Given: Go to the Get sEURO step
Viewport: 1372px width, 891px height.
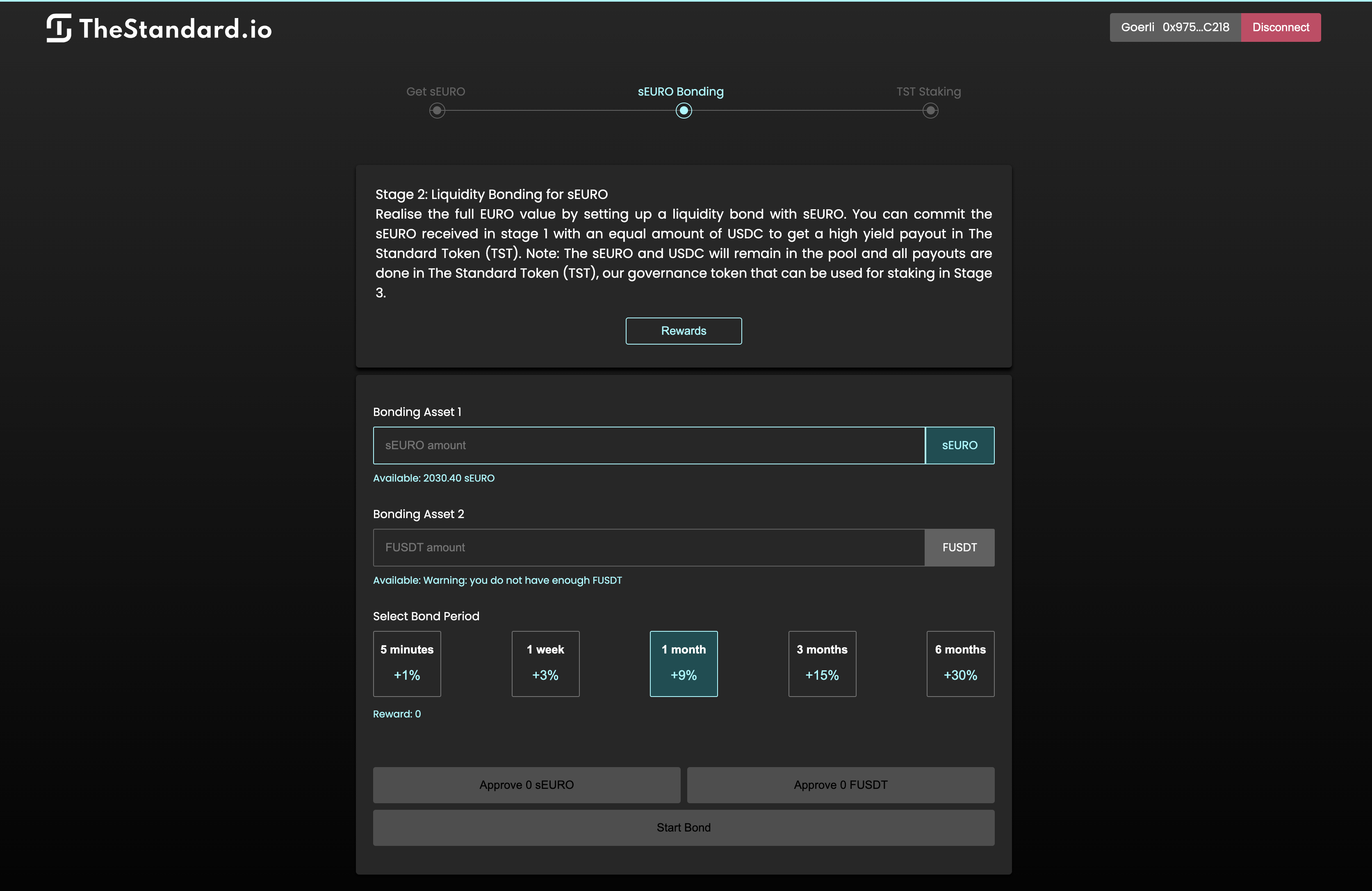Looking at the screenshot, I should [x=436, y=92].
